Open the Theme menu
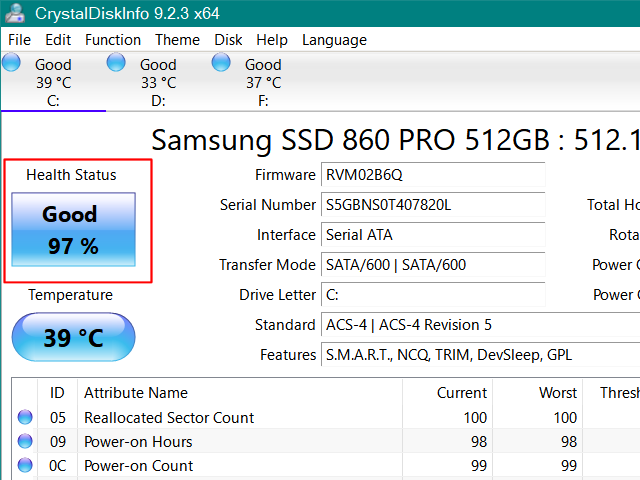Viewport: 640px width, 480px height. pos(177,40)
